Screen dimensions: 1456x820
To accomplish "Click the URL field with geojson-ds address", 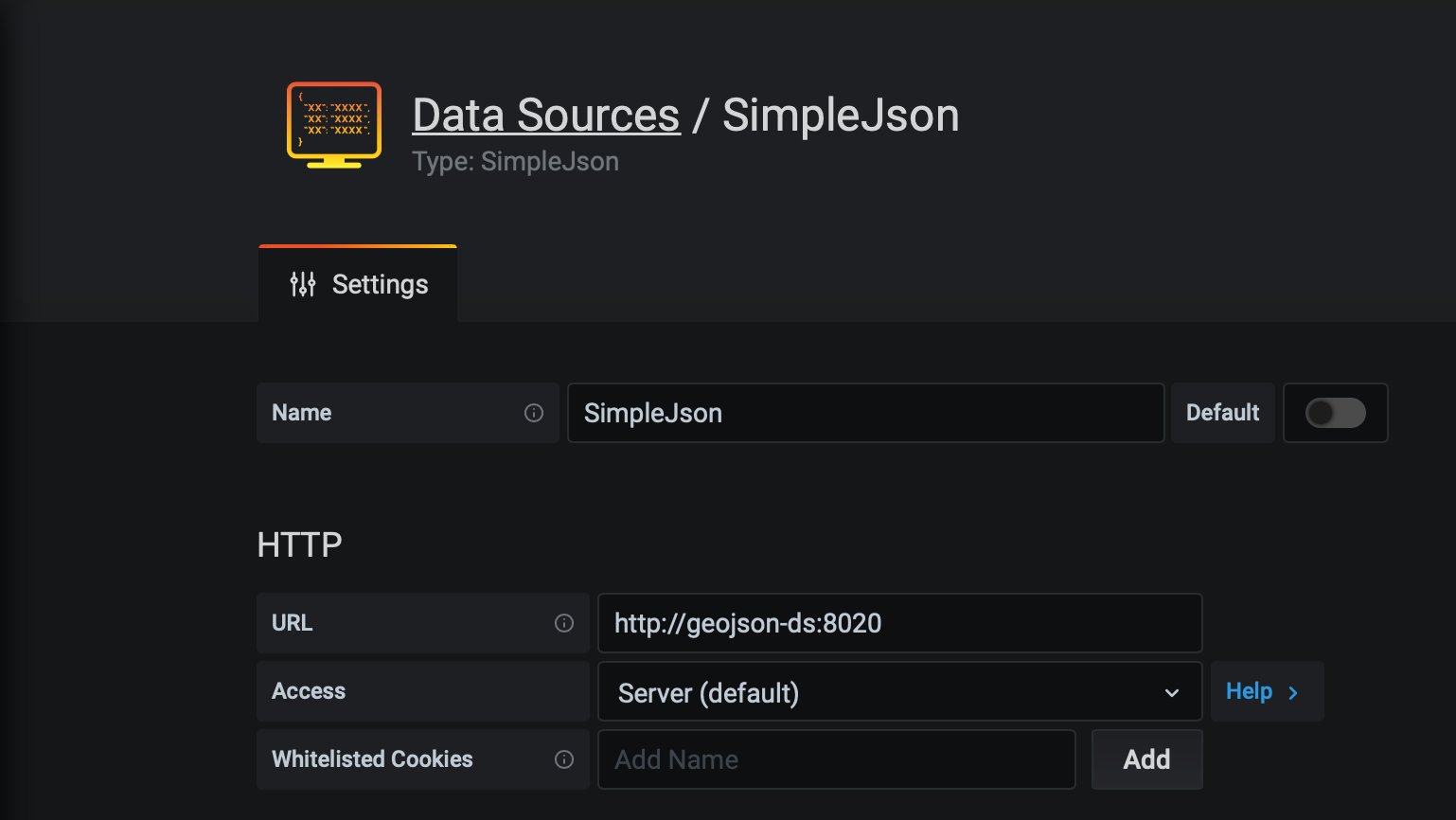I will [x=899, y=623].
